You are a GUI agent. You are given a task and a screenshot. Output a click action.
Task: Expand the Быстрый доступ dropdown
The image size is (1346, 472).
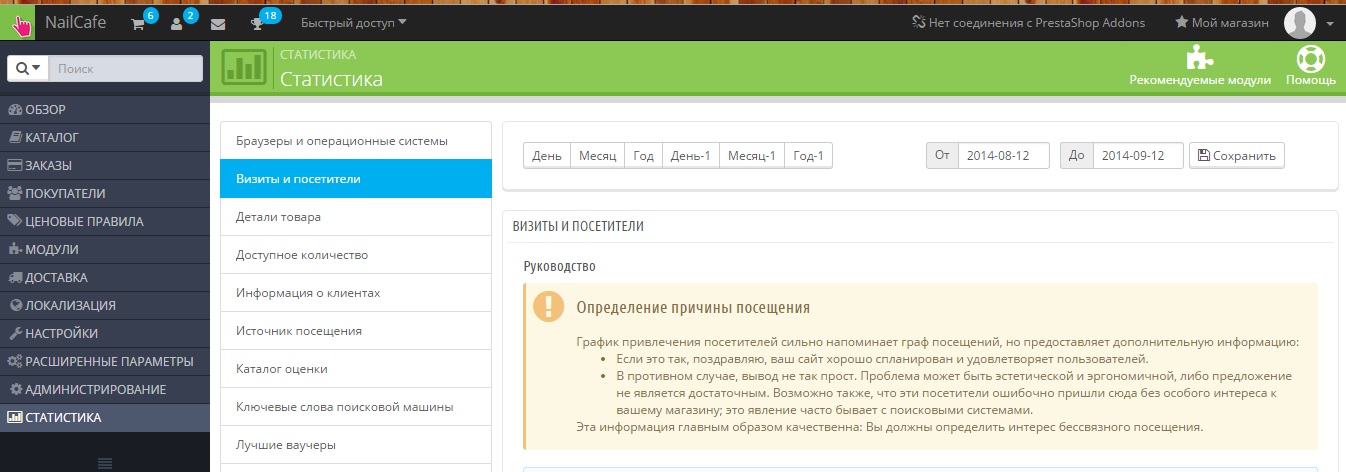click(x=354, y=22)
